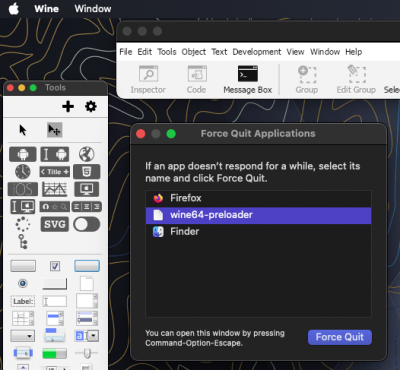Select the switch toggle widget
The image size is (400, 370).
point(87,224)
